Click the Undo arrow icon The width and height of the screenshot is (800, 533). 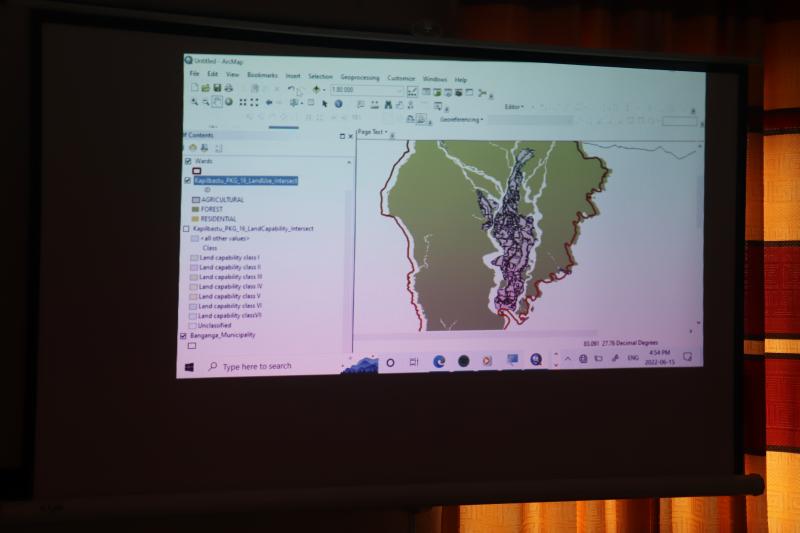(x=291, y=89)
